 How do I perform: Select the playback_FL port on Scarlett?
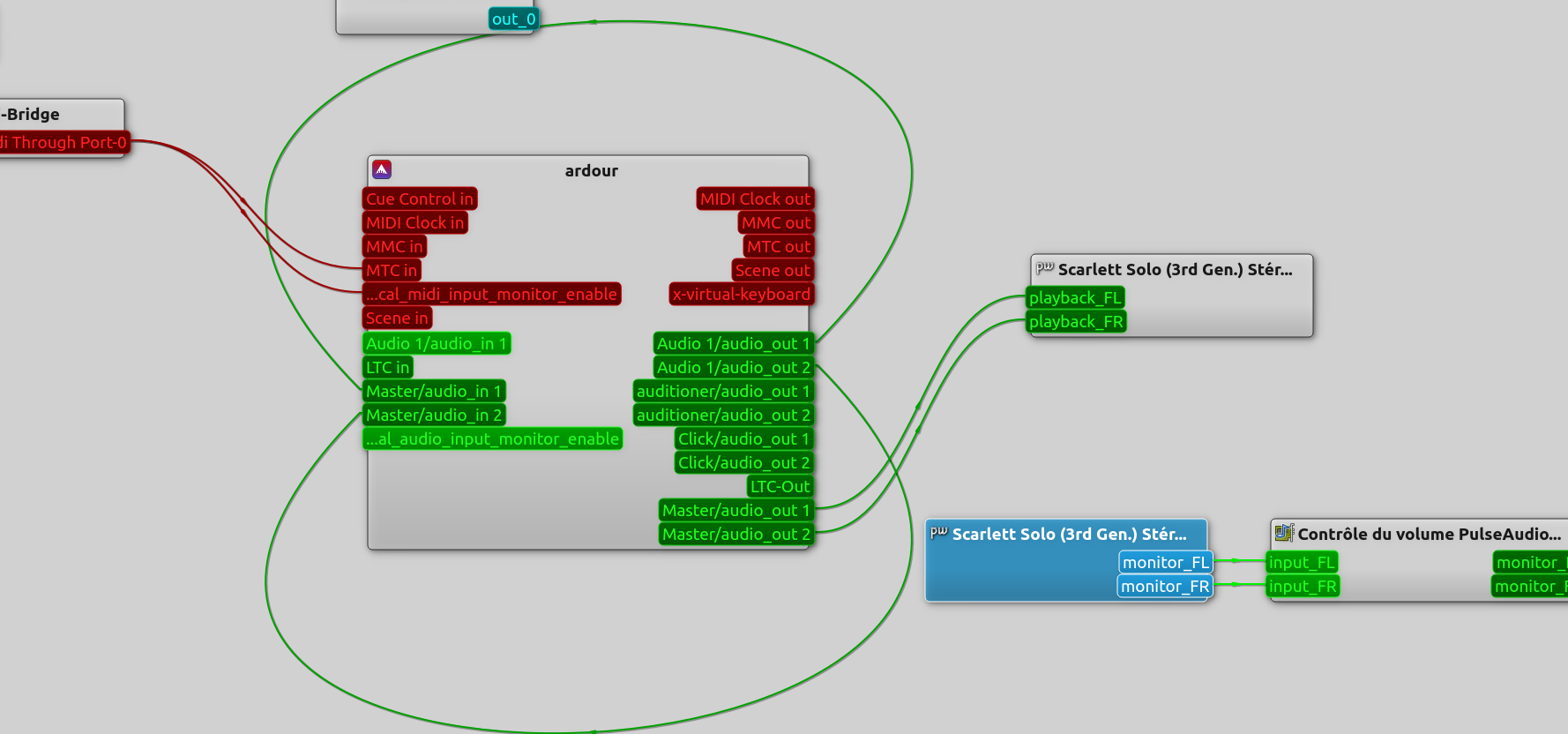[1075, 298]
